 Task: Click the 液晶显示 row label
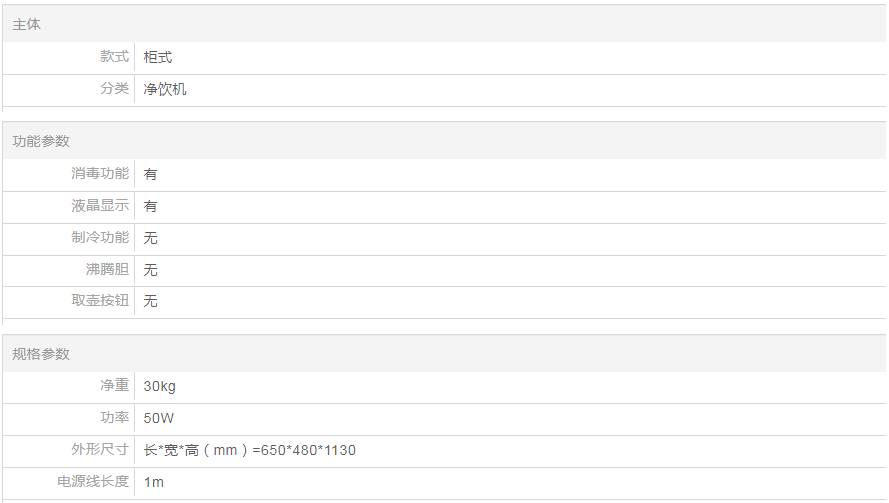pyautogui.click(x=100, y=205)
